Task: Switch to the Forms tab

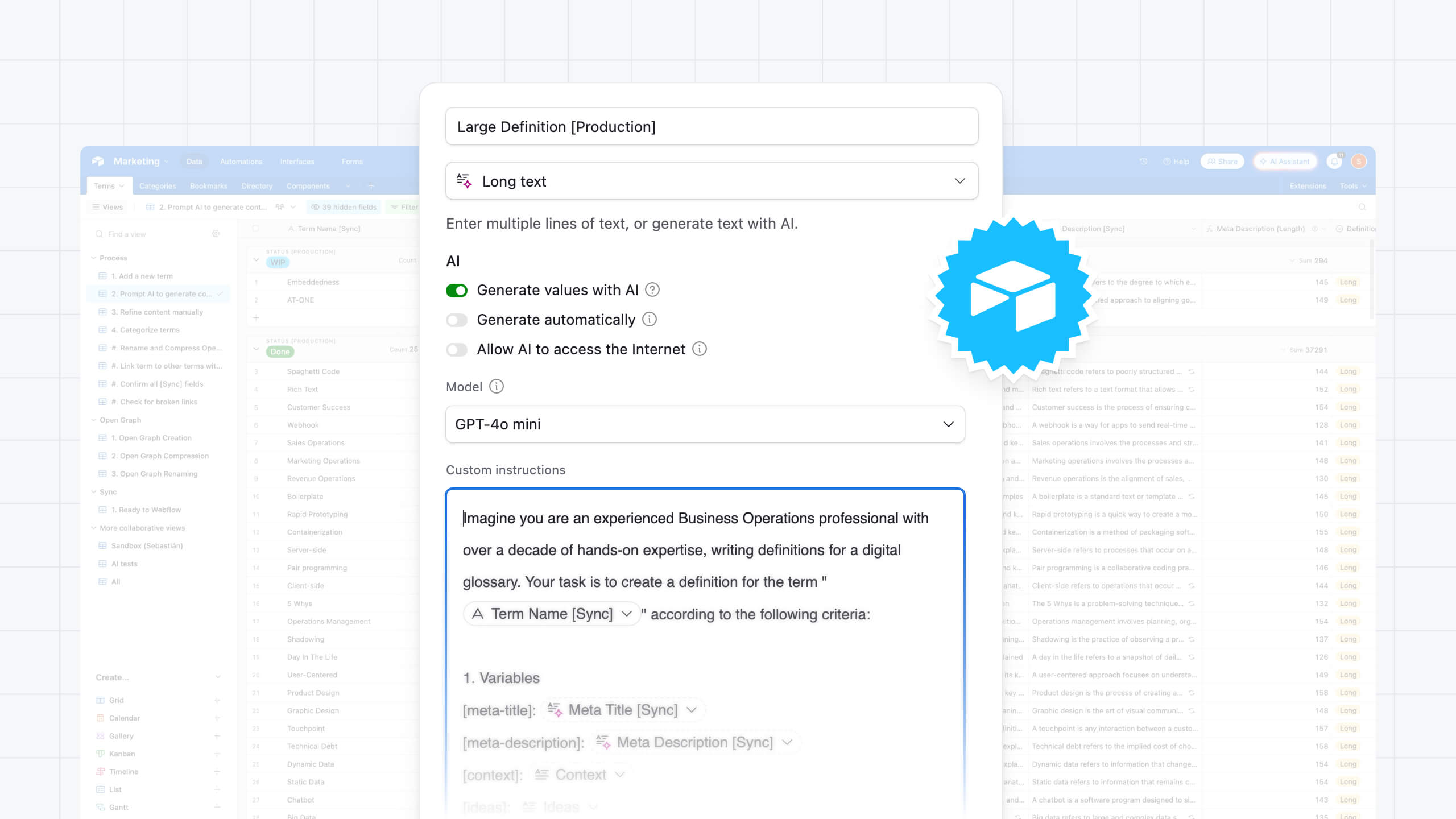Action: pyautogui.click(x=352, y=162)
